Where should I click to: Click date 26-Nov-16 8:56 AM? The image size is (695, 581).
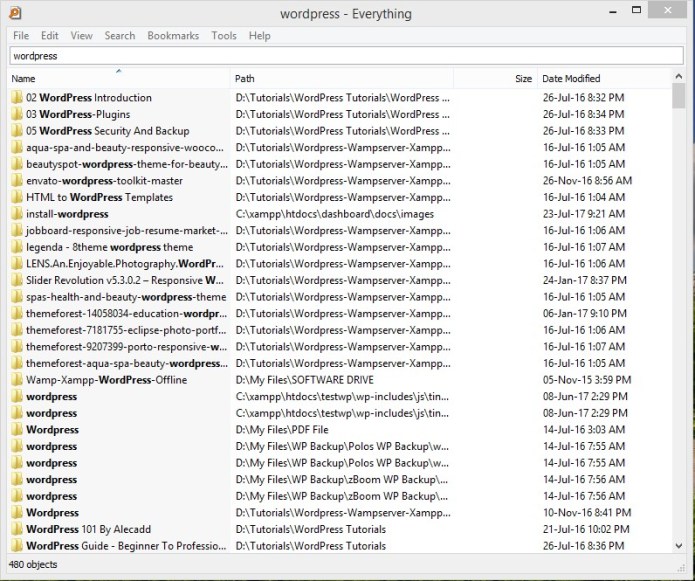pyautogui.click(x=587, y=181)
